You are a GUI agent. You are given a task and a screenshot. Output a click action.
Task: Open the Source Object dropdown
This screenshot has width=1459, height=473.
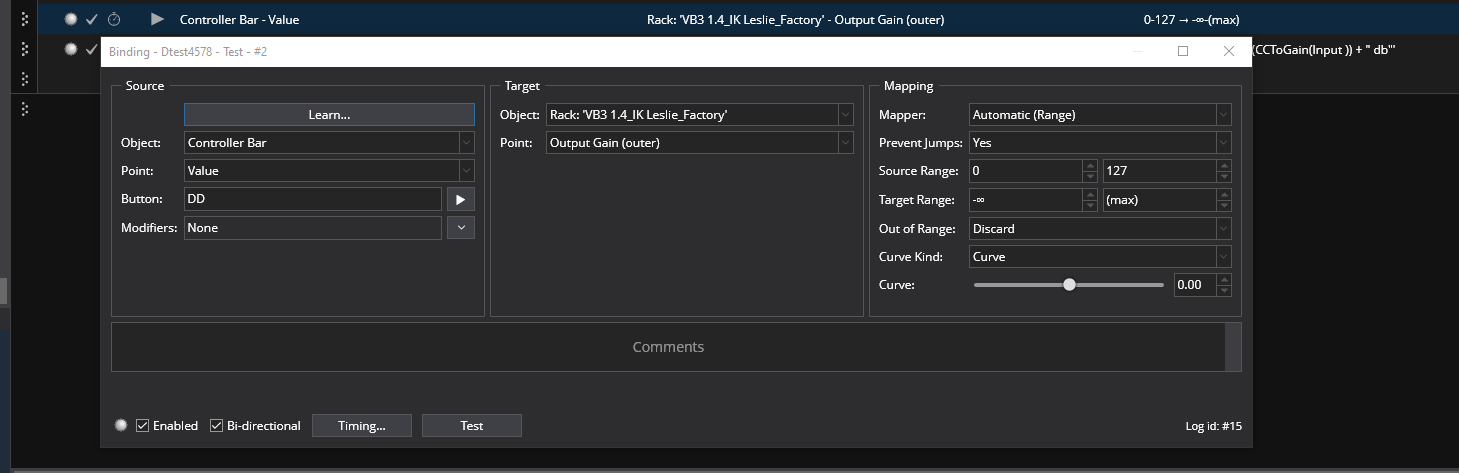pyautogui.click(x=328, y=143)
